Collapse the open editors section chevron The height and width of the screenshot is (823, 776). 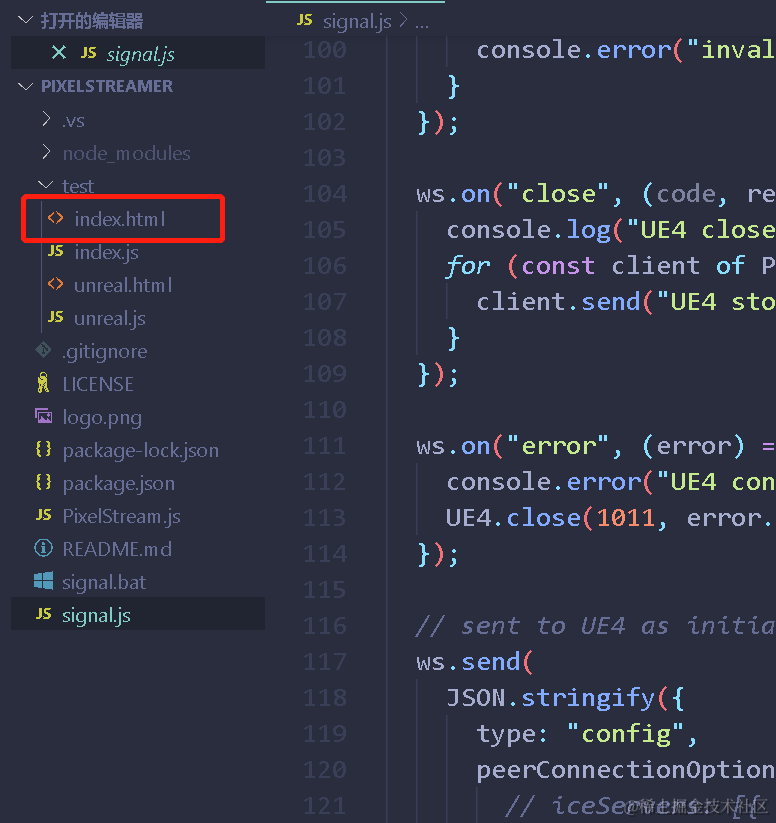click(25, 20)
